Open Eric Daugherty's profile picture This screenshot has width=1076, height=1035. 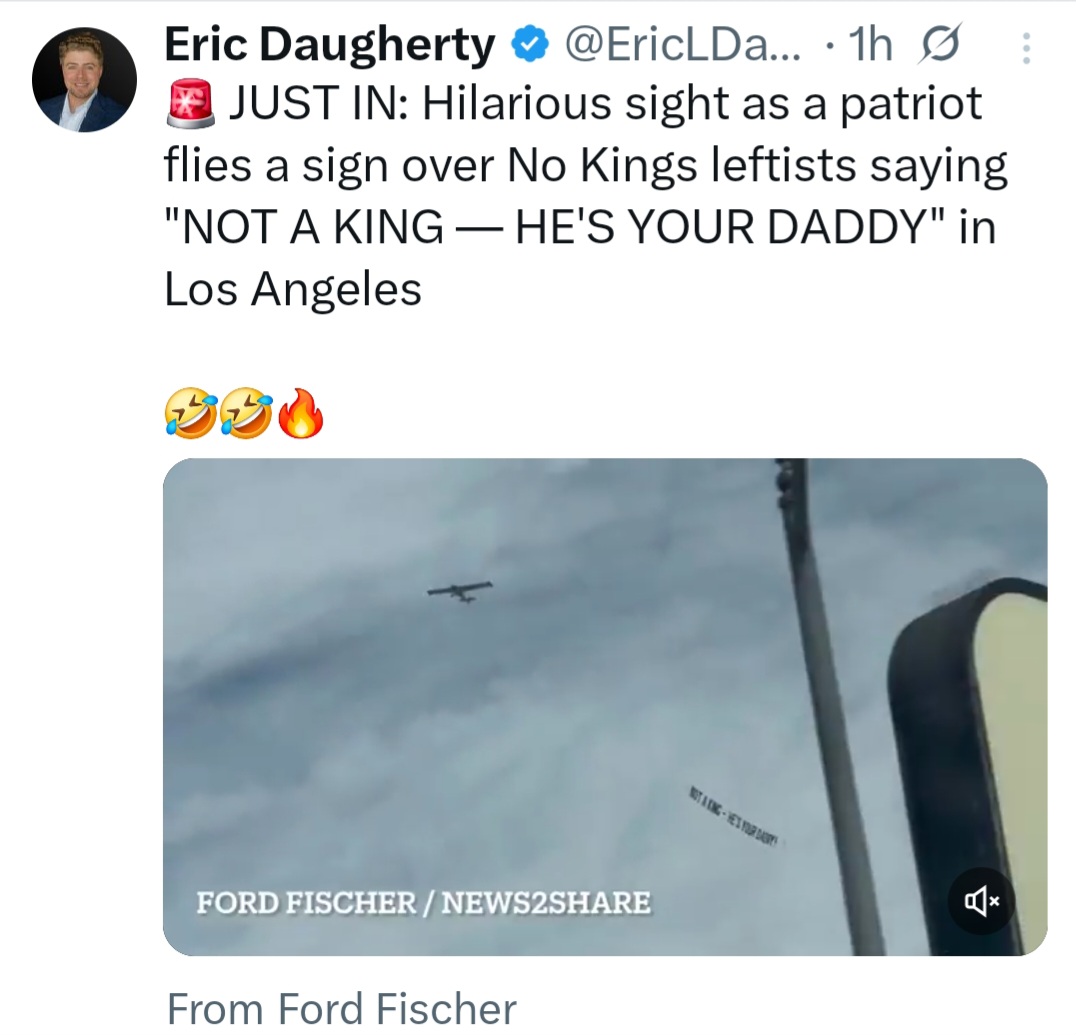(x=84, y=80)
